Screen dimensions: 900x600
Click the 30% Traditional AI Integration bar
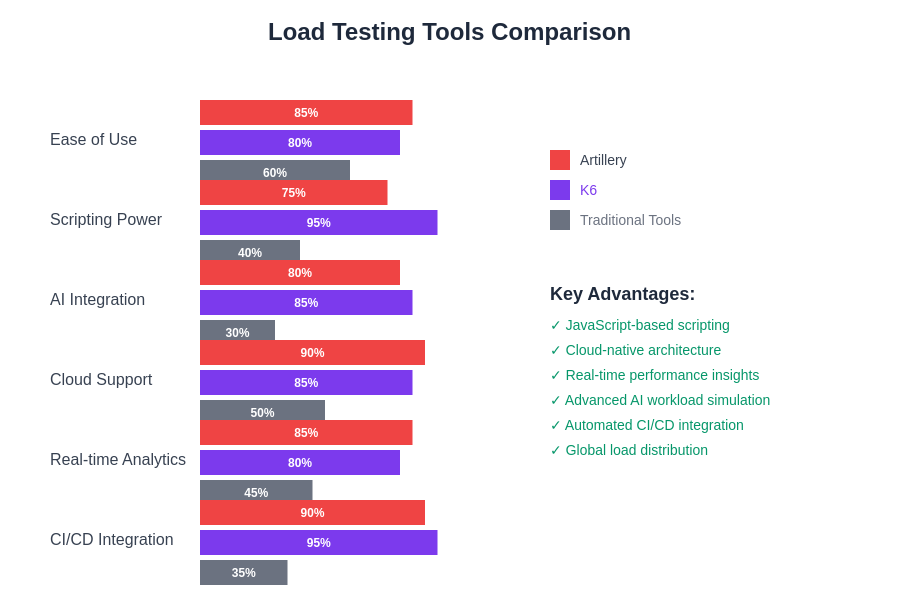coord(237,330)
